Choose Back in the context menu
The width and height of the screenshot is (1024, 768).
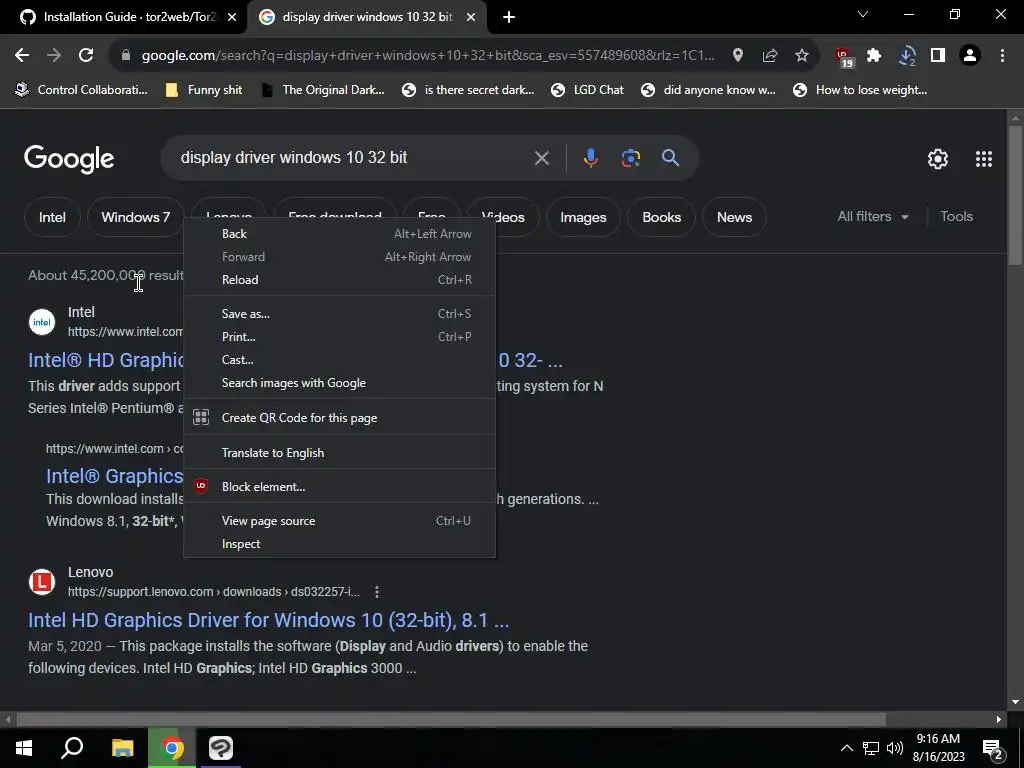339,234
